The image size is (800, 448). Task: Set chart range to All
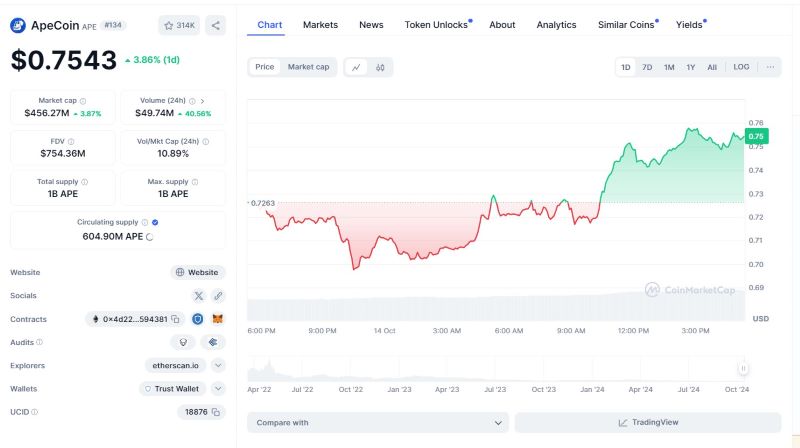pyautogui.click(x=712, y=67)
